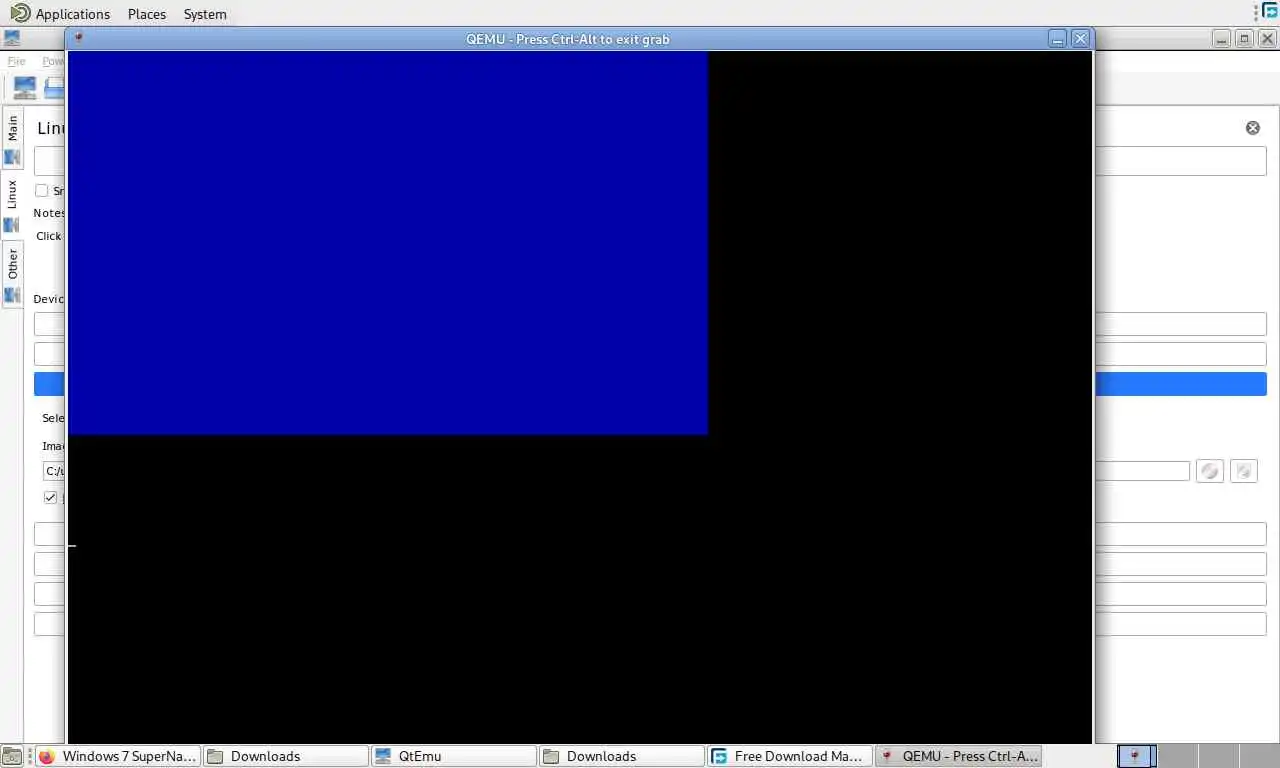Switch to the QtEmu taskbar item

pos(453,756)
